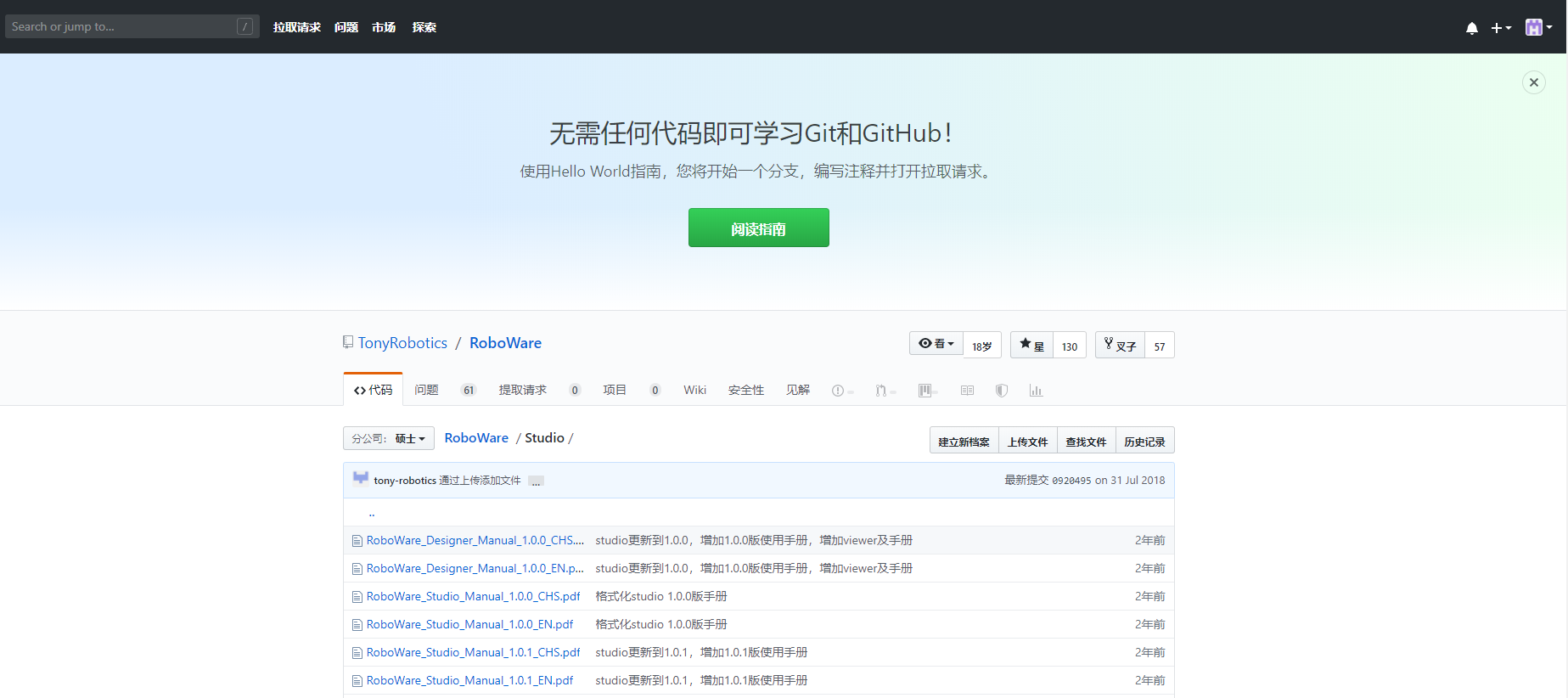Switch to the 安全性 security tab
This screenshot has width=1568, height=698.
pos(746,390)
